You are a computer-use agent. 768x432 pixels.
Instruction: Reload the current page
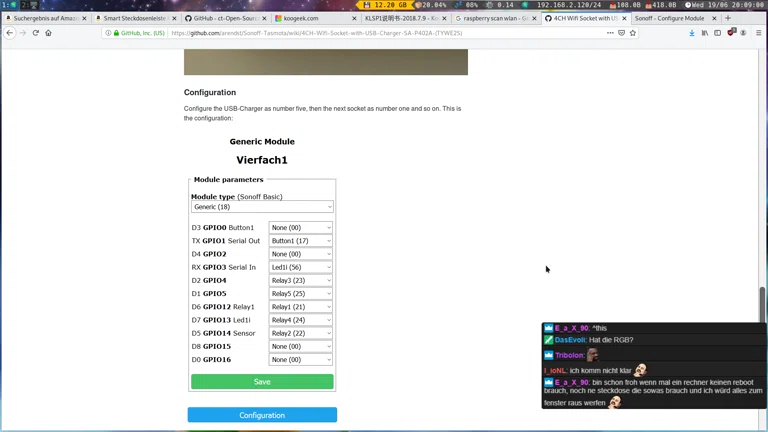[35, 33]
